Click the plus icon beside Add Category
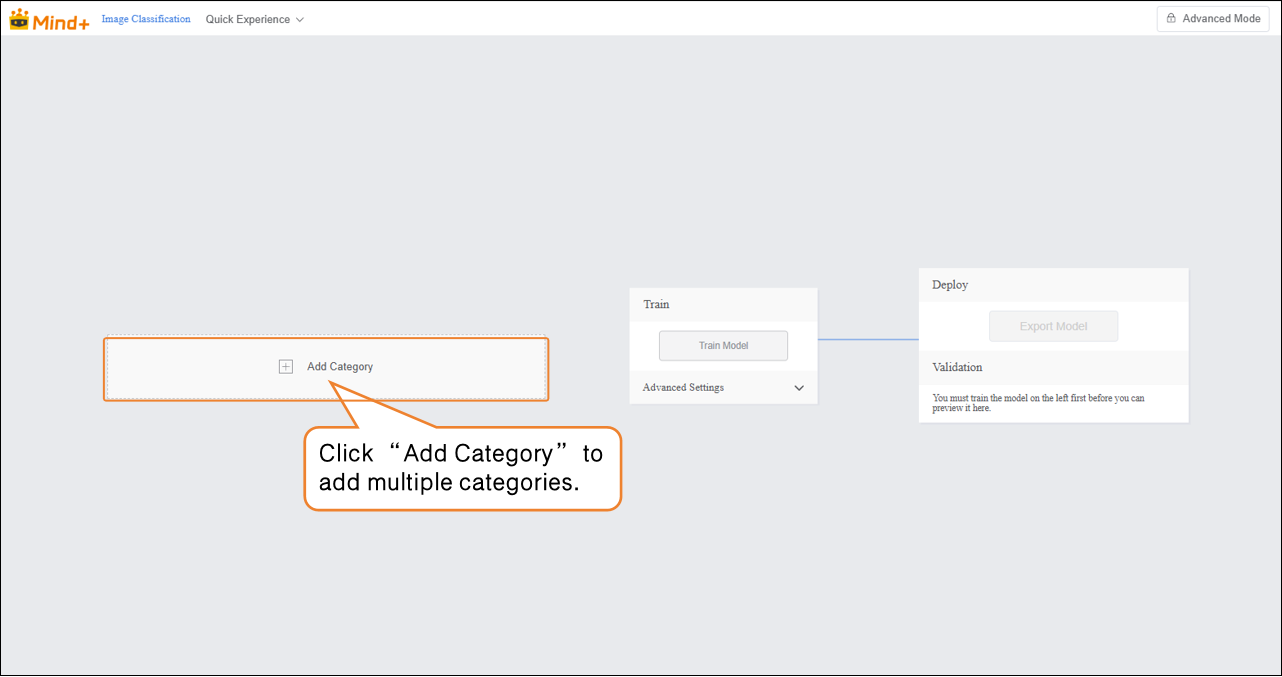The width and height of the screenshot is (1282, 677). (x=286, y=367)
